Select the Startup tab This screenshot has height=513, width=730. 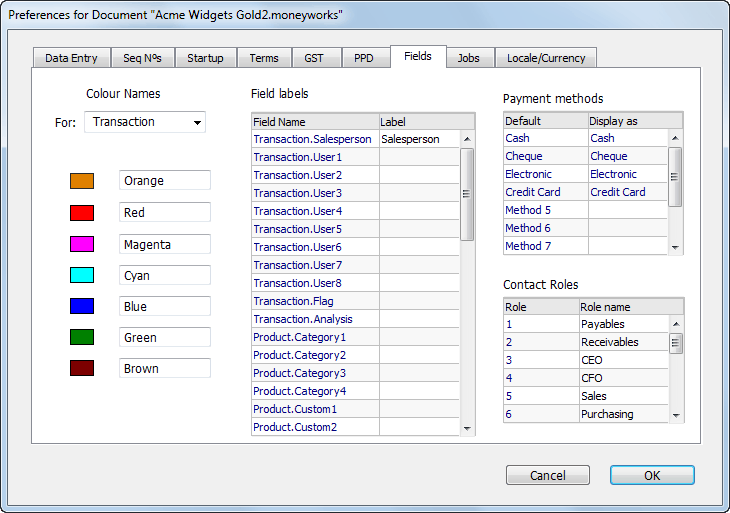click(205, 58)
